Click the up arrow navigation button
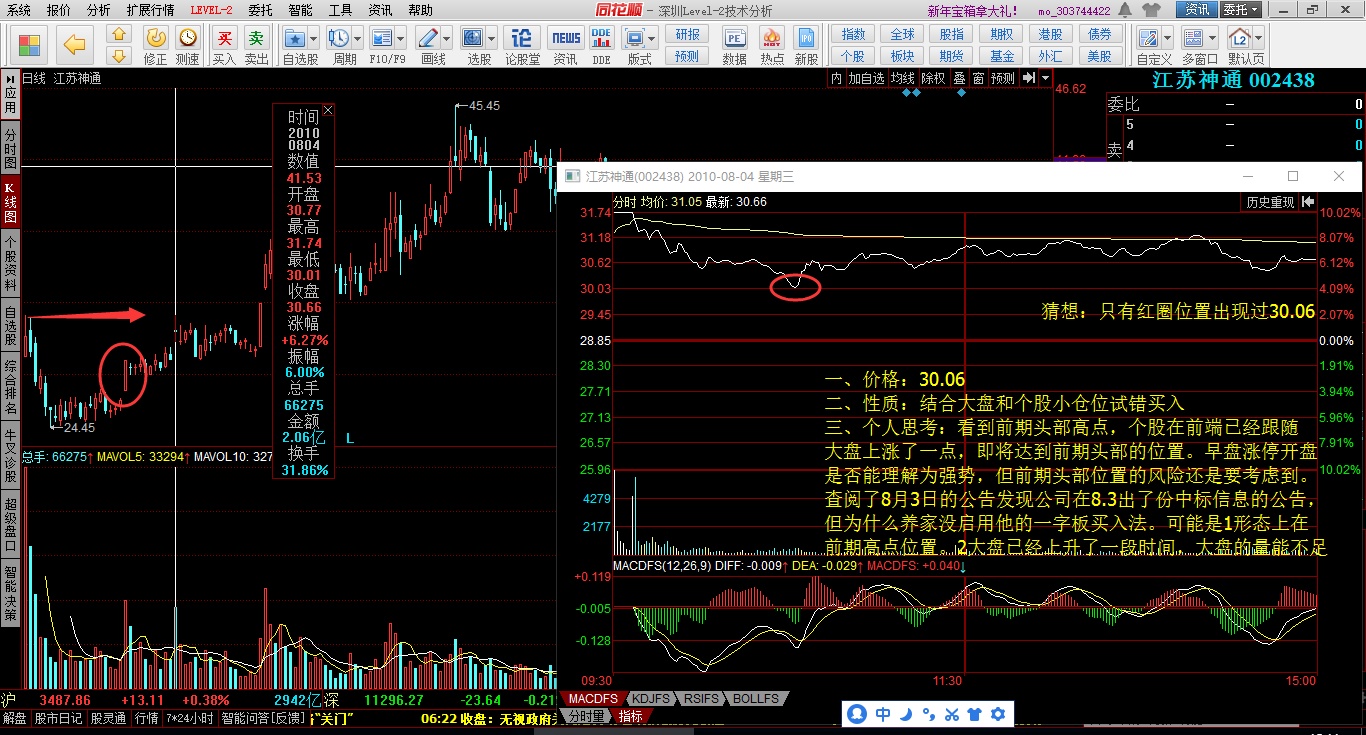Image resolution: width=1366 pixels, height=735 pixels. point(119,34)
